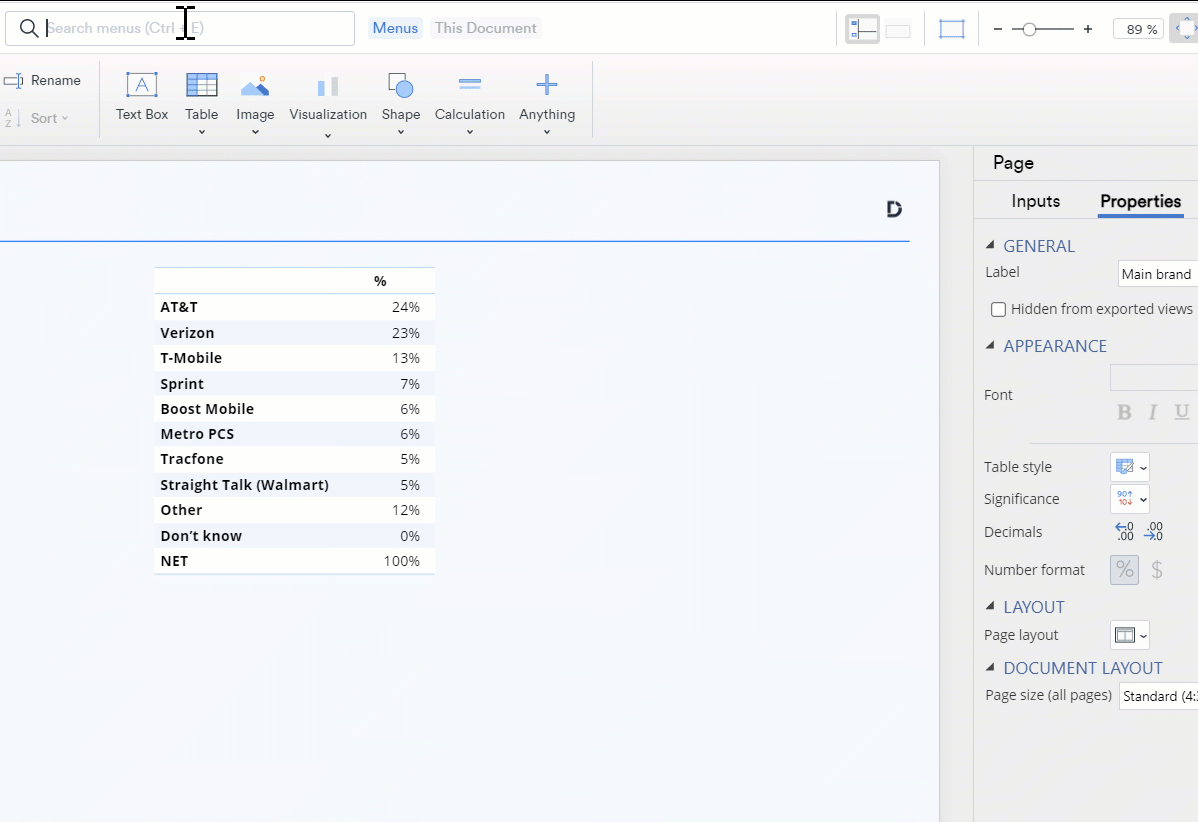
Task: Select the Tracfone row label
Action: tap(192, 459)
